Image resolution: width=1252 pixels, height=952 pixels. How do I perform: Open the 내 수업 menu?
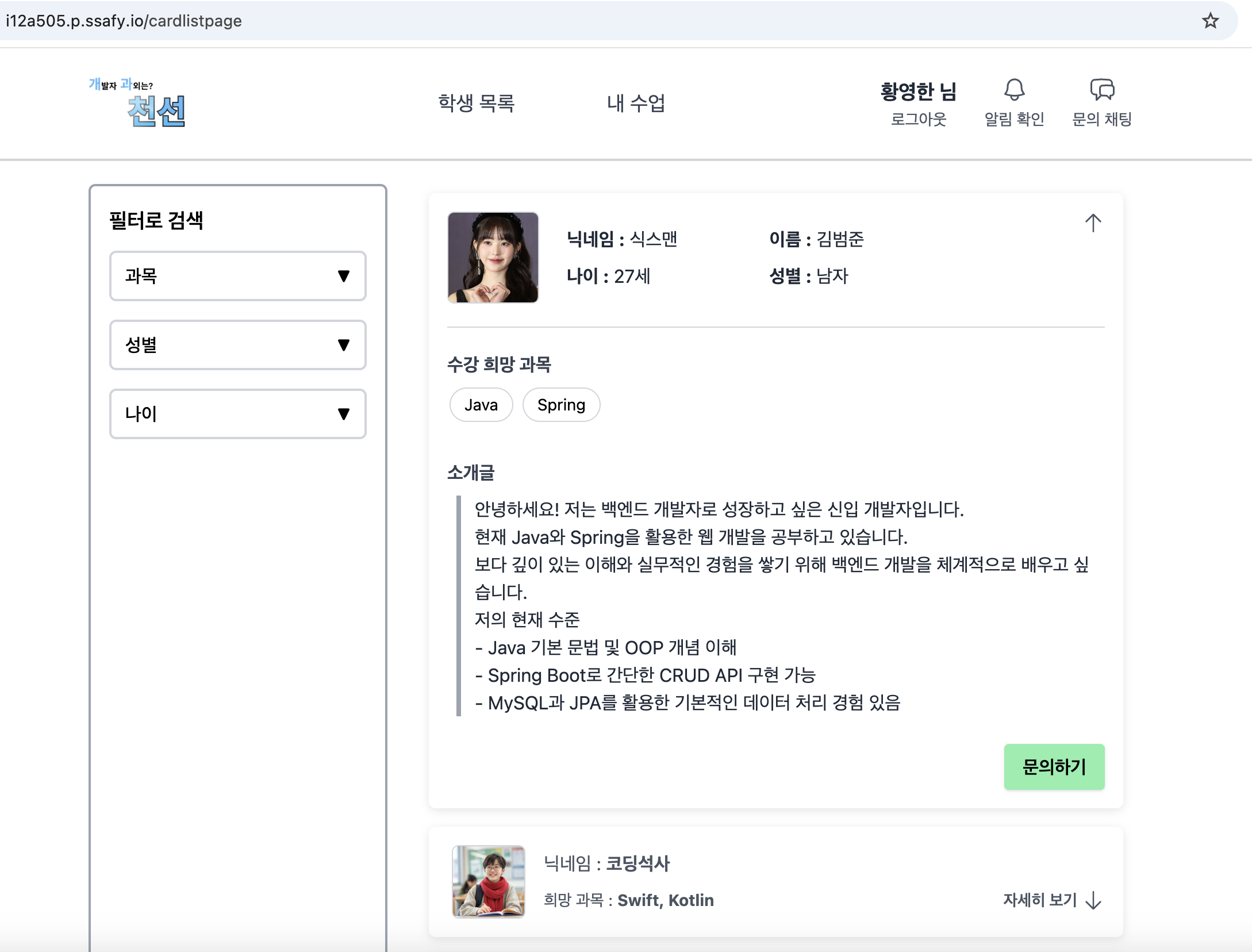[636, 103]
